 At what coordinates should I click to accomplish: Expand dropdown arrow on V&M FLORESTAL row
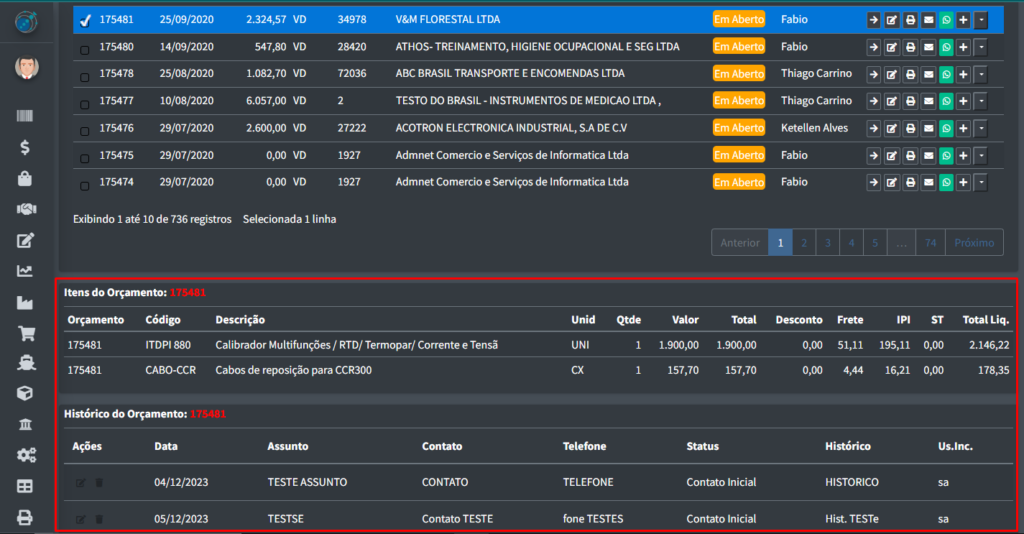(980, 20)
